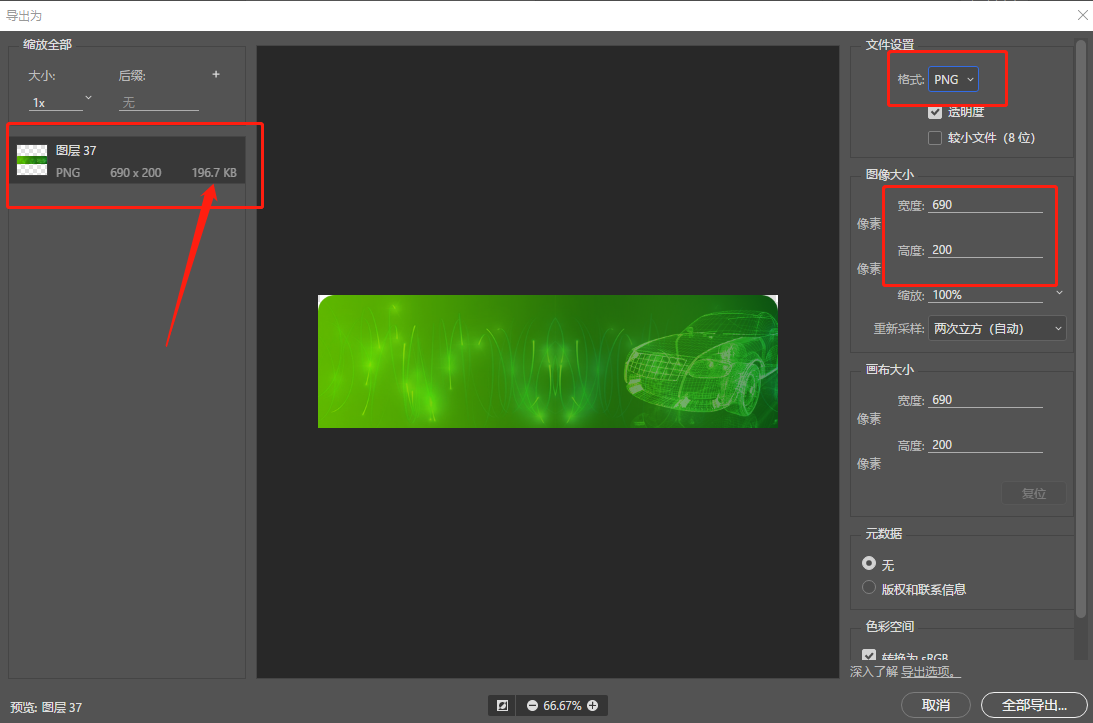
Task: Open the 缩放 percentage dropdown arrow
Action: [1059, 294]
